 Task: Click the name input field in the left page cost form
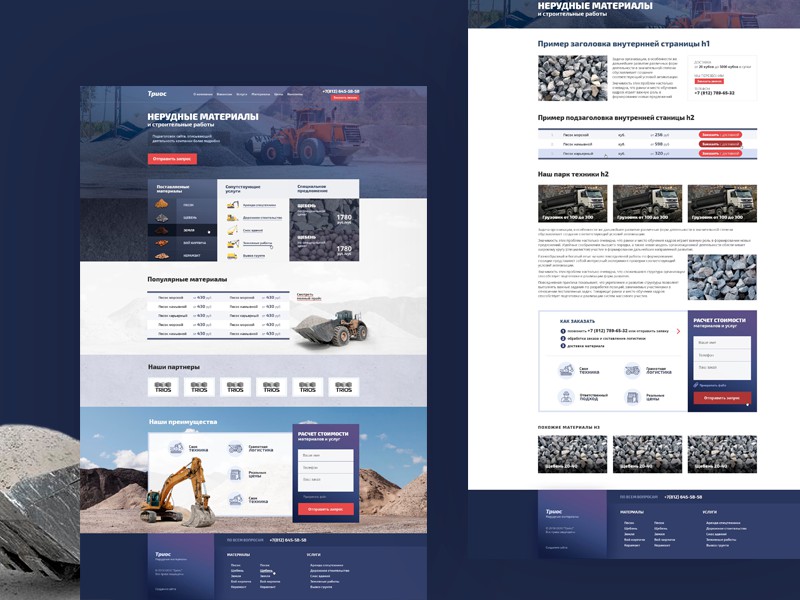tap(326, 455)
